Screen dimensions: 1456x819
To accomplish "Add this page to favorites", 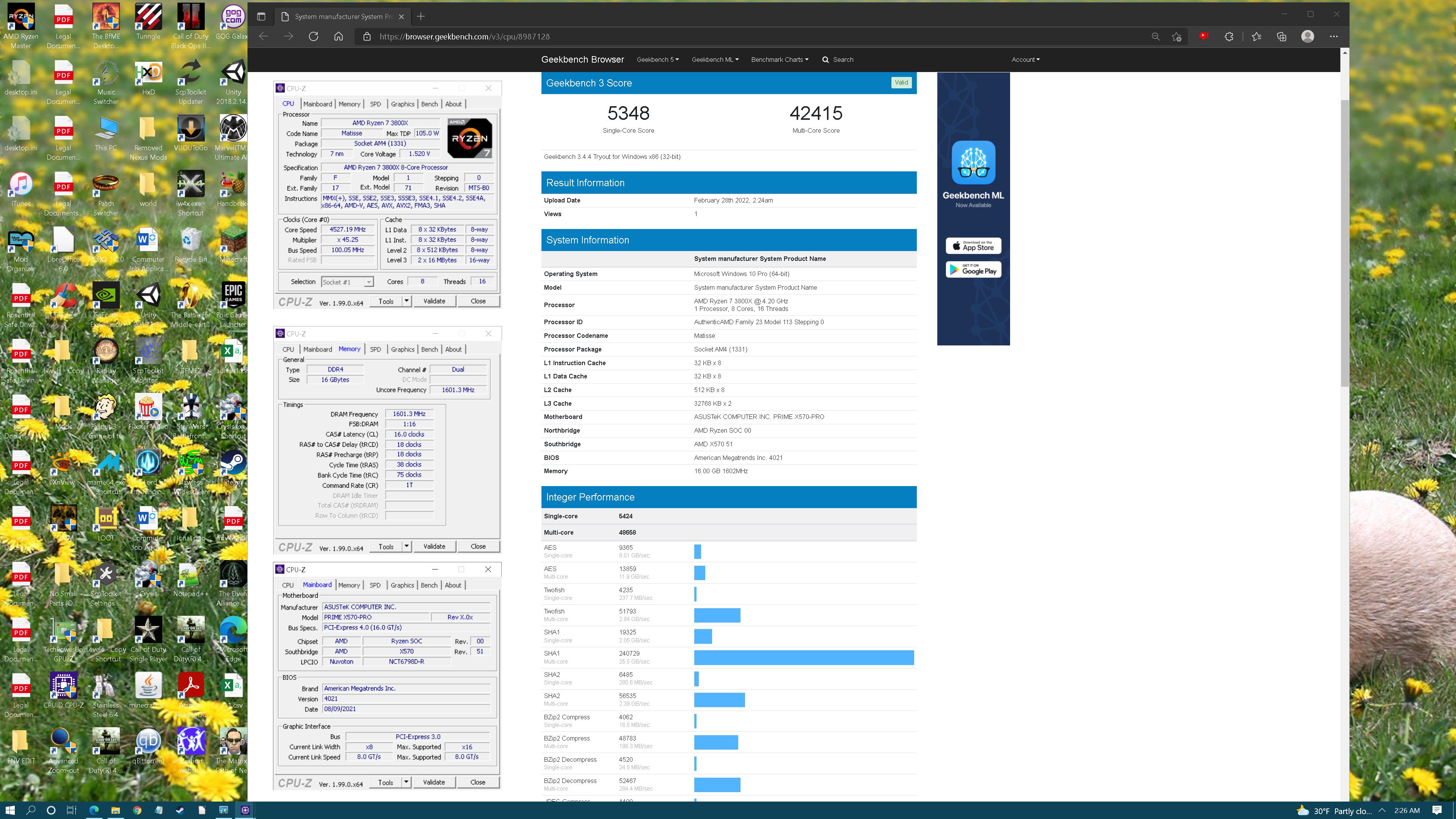I will coord(1176,36).
